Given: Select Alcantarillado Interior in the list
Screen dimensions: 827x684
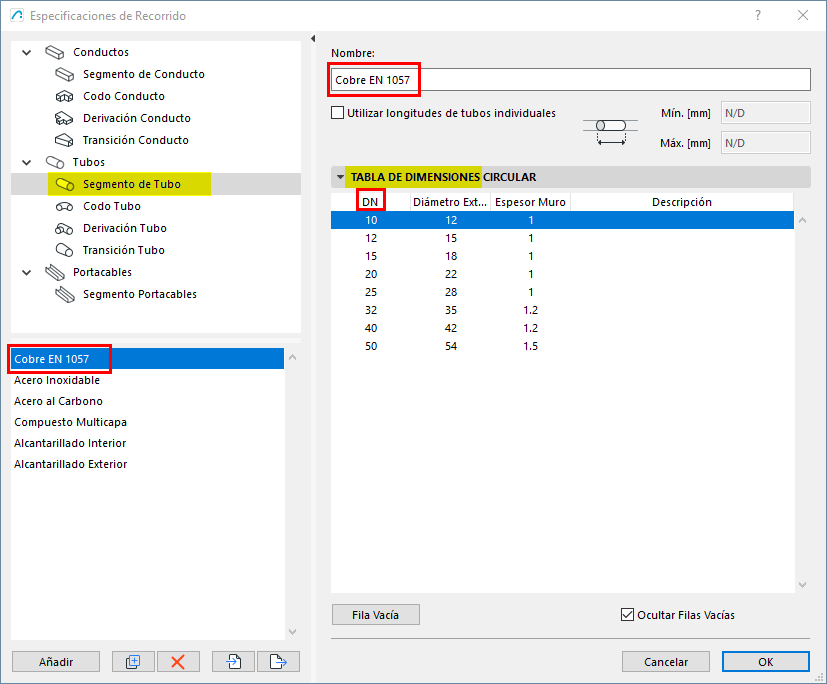Looking at the screenshot, I should click(x=148, y=444).
